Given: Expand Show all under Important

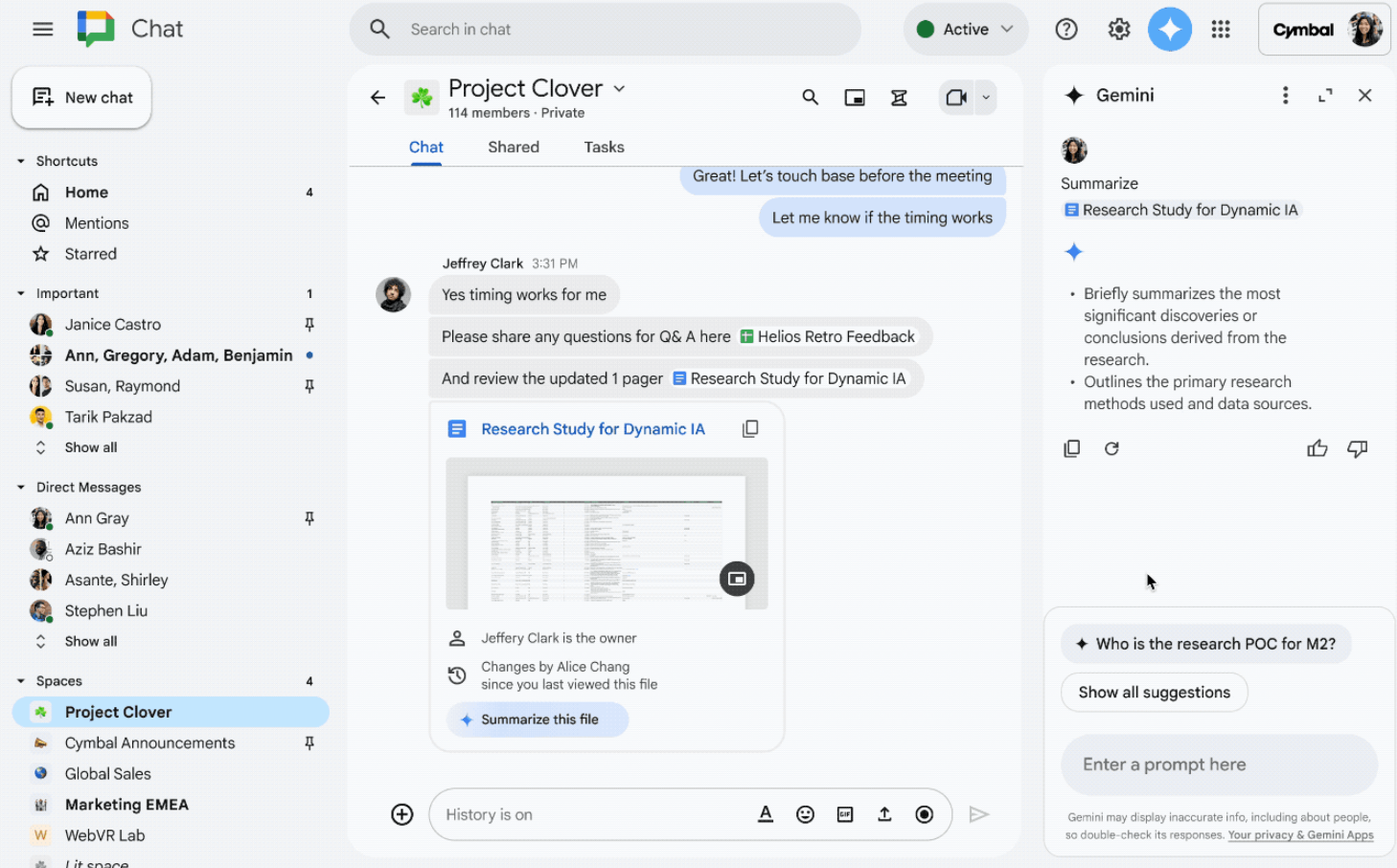Looking at the screenshot, I should tap(90, 447).
